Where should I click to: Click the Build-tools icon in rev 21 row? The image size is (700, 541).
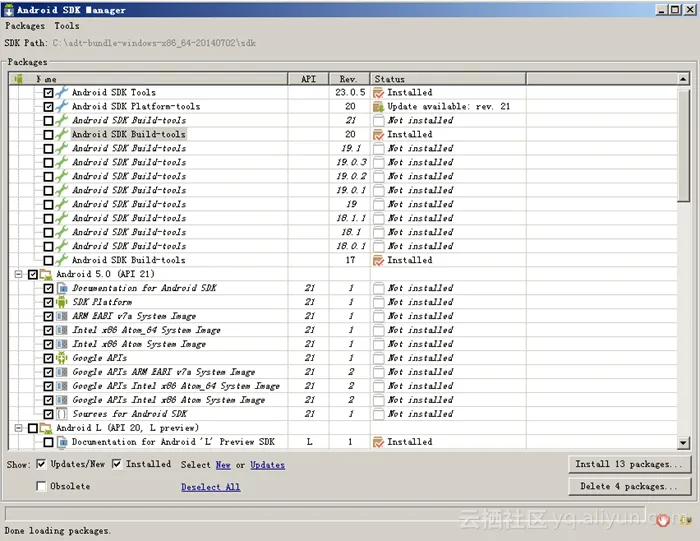point(62,120)
